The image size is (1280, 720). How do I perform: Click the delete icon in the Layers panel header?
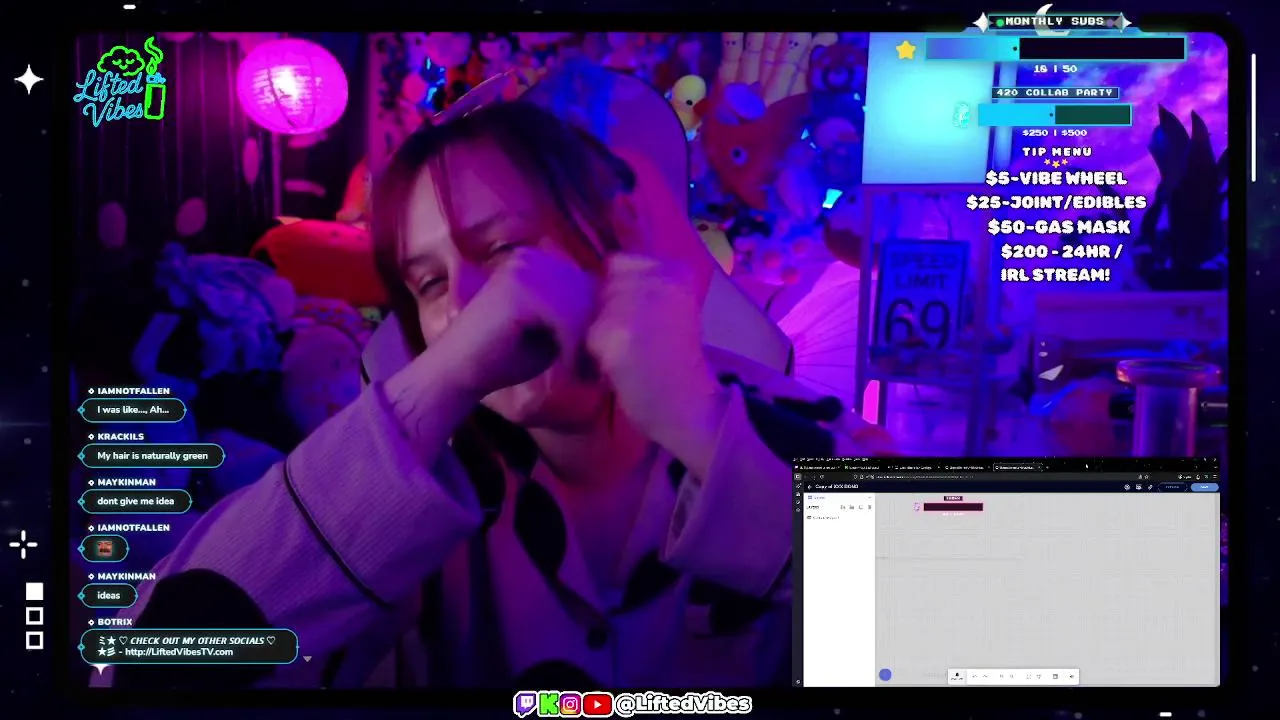pos(869,507)
